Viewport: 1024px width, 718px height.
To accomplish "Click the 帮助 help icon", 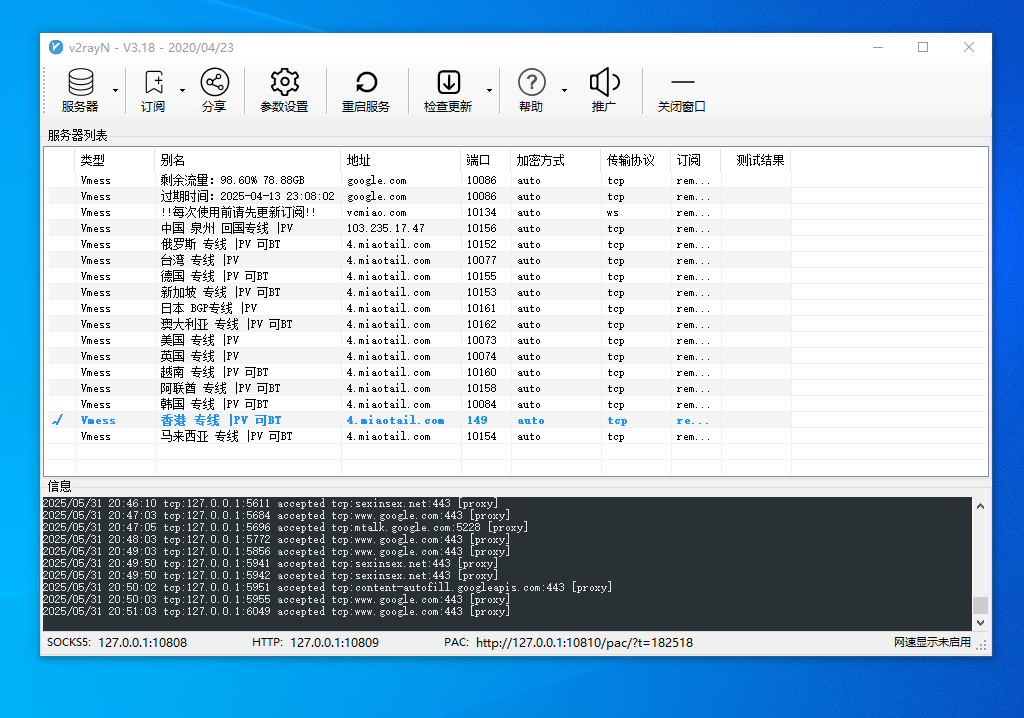I will 532,90.
